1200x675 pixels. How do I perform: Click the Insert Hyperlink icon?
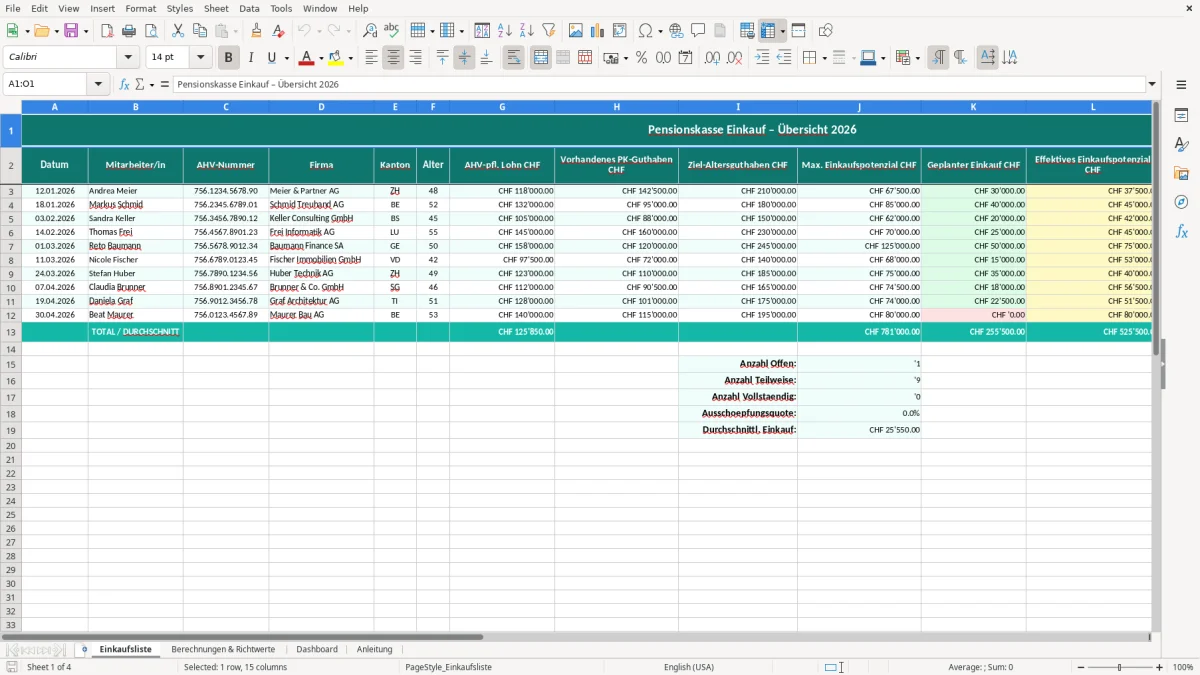676,31
